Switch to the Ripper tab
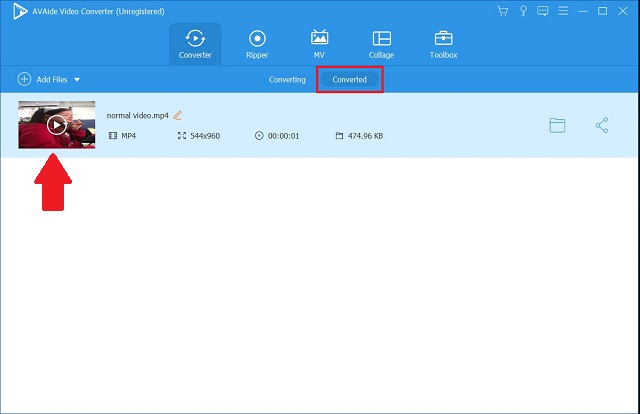Screen dimensions: 640x414 tap(257, 44)
